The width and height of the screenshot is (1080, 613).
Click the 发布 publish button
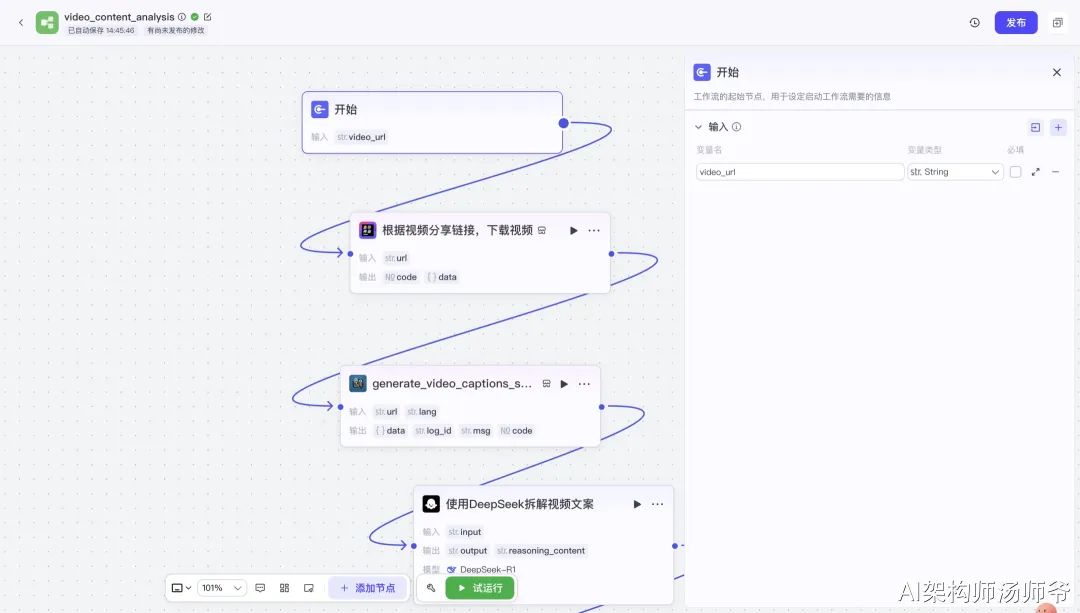(x=1016, y=23)
